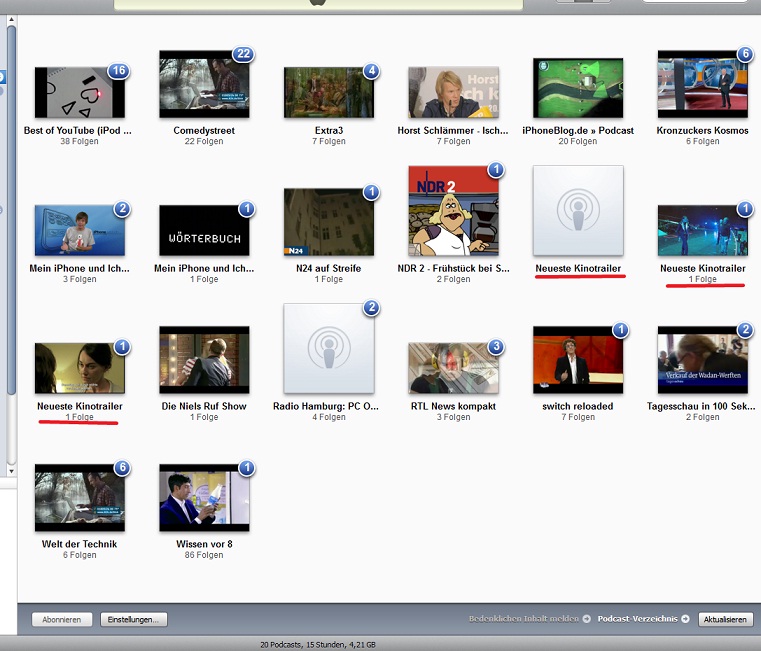The image size is (761, 651).
Task: Select the Radio Hamburg placeholder artwork
Action: click(x=329, y=348)
